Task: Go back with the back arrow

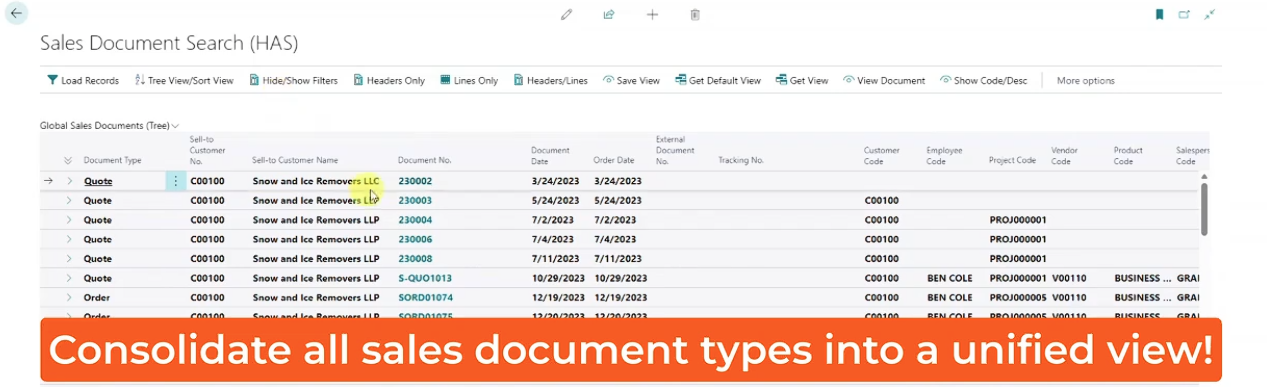Action: [17, 14]
